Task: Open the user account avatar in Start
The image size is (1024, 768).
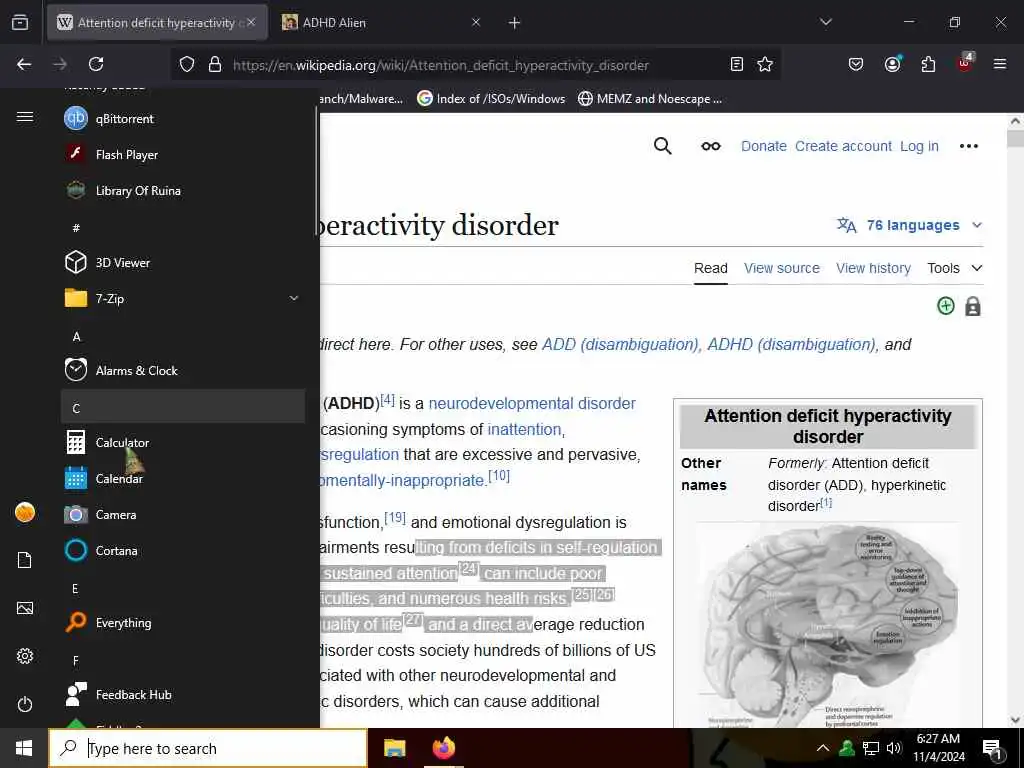Action: [x=25, y=513]
